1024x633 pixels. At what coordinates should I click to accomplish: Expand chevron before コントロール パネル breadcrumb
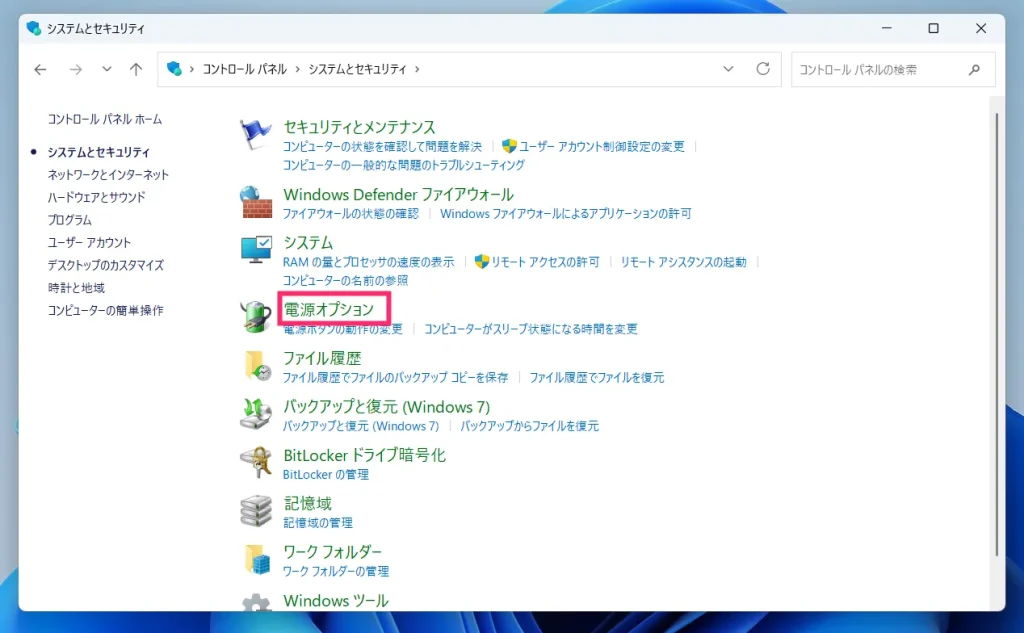(192, 69)
